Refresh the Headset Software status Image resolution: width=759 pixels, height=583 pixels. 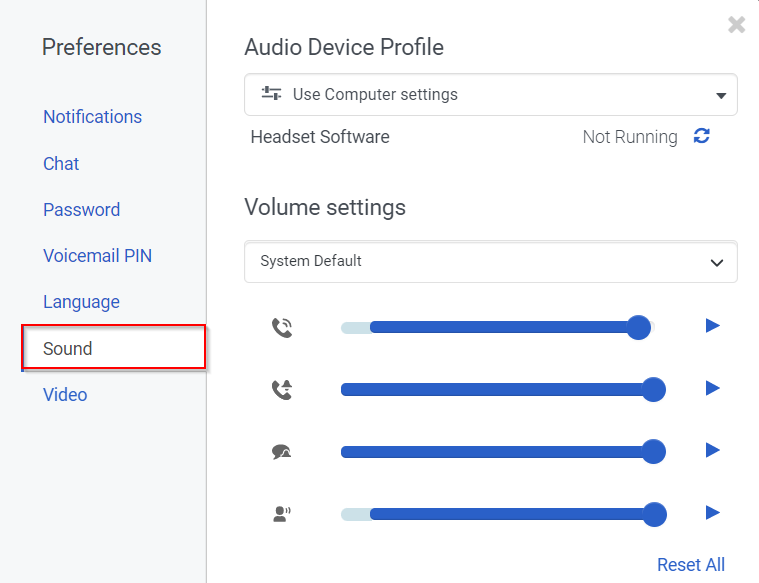[x=702, y=137]
